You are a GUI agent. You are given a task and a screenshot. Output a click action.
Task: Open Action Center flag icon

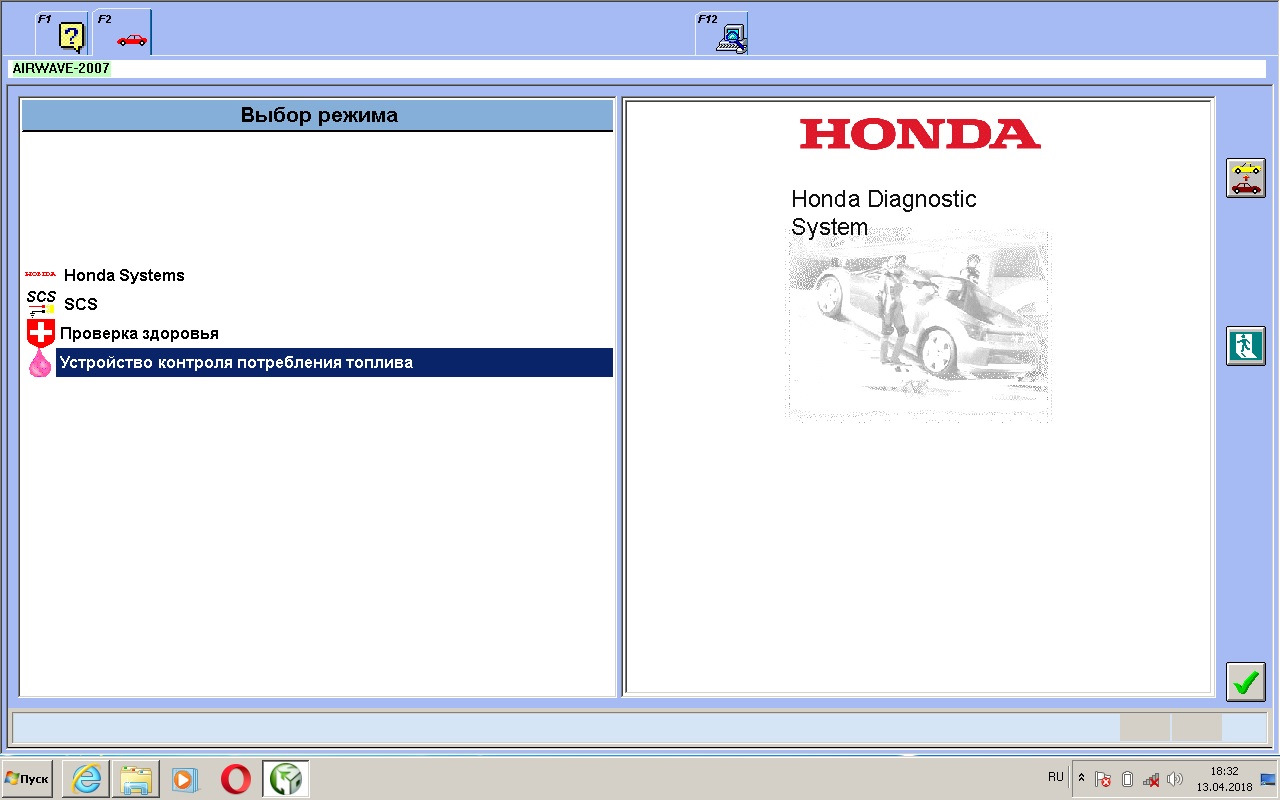pos(1103,779)
